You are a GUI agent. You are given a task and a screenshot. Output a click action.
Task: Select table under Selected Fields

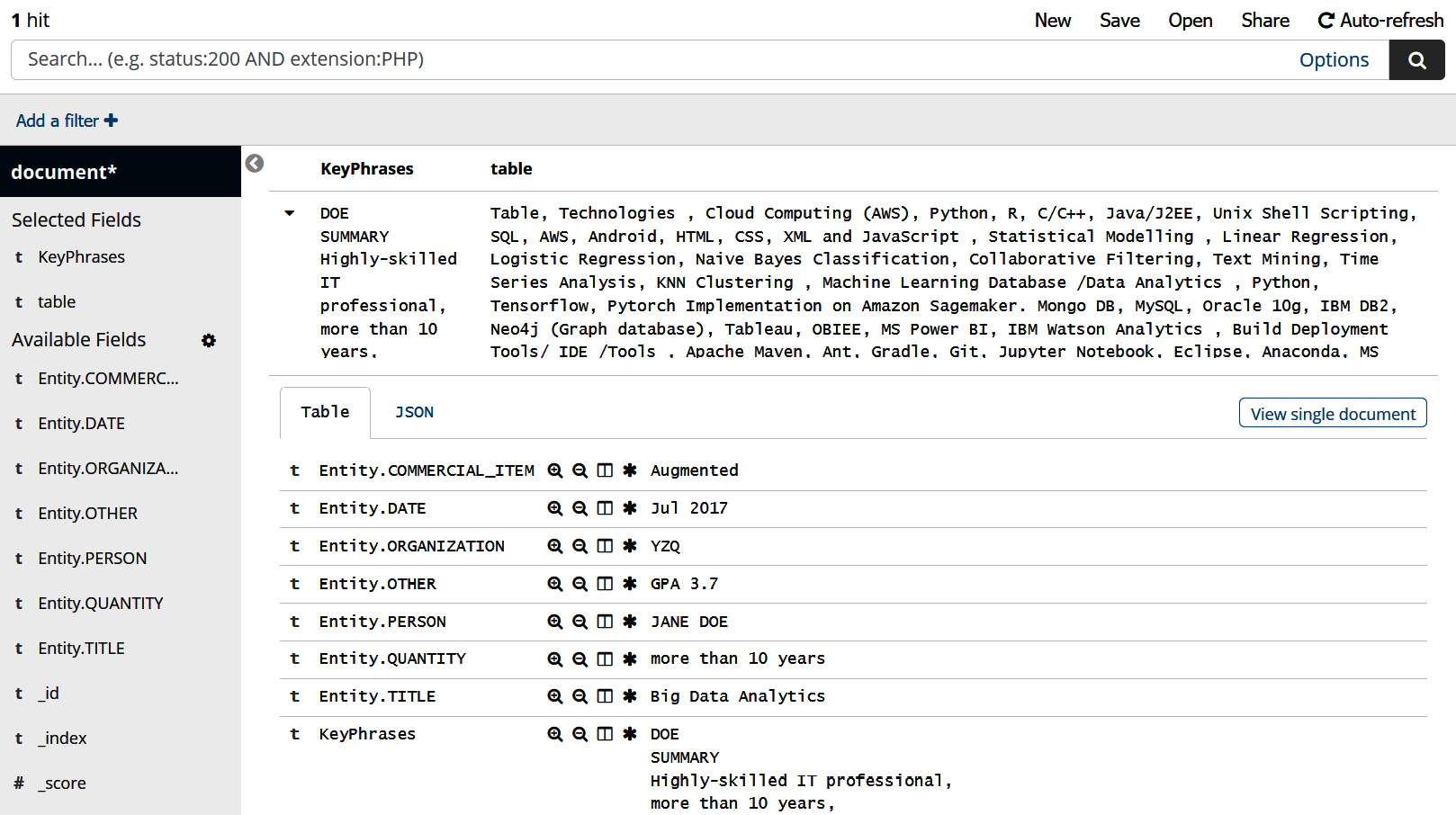(x=57, y=302)
